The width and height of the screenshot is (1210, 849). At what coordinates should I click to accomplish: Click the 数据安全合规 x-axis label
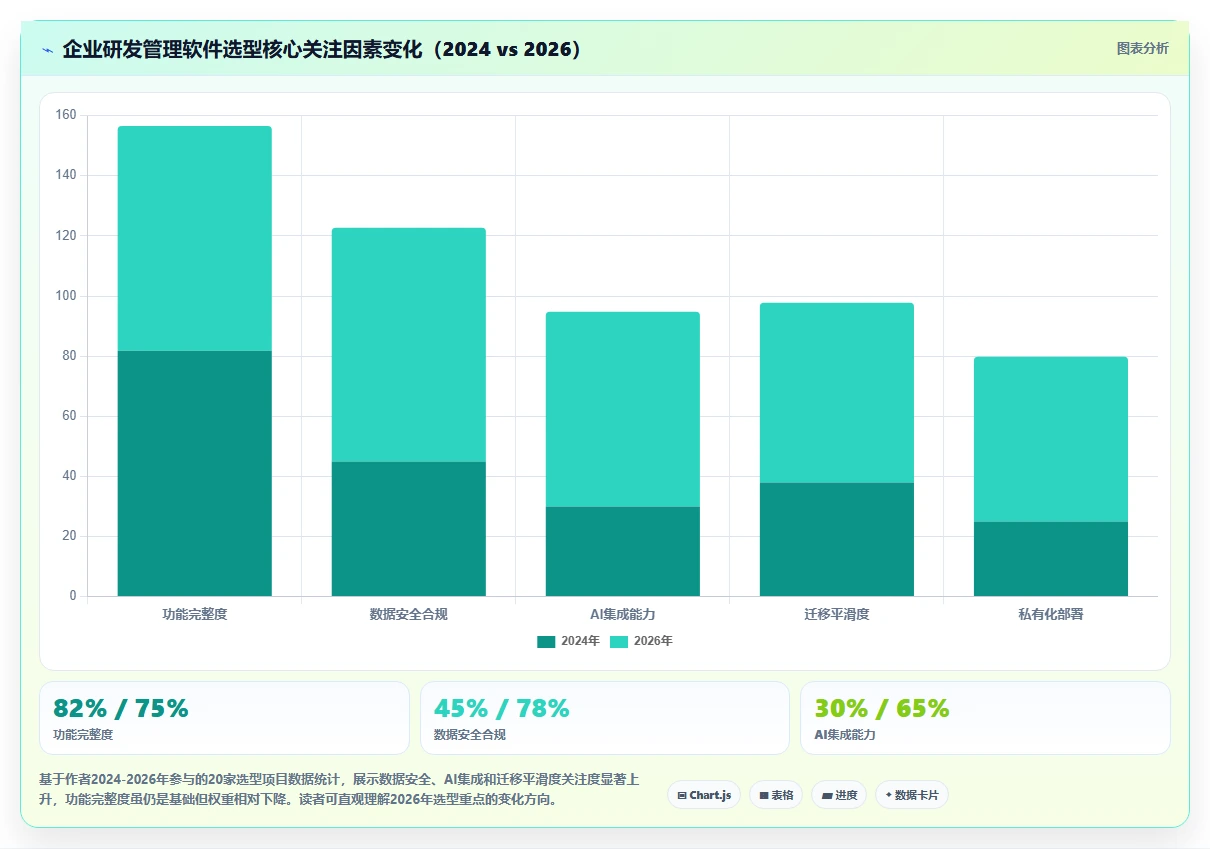[409, 614]
